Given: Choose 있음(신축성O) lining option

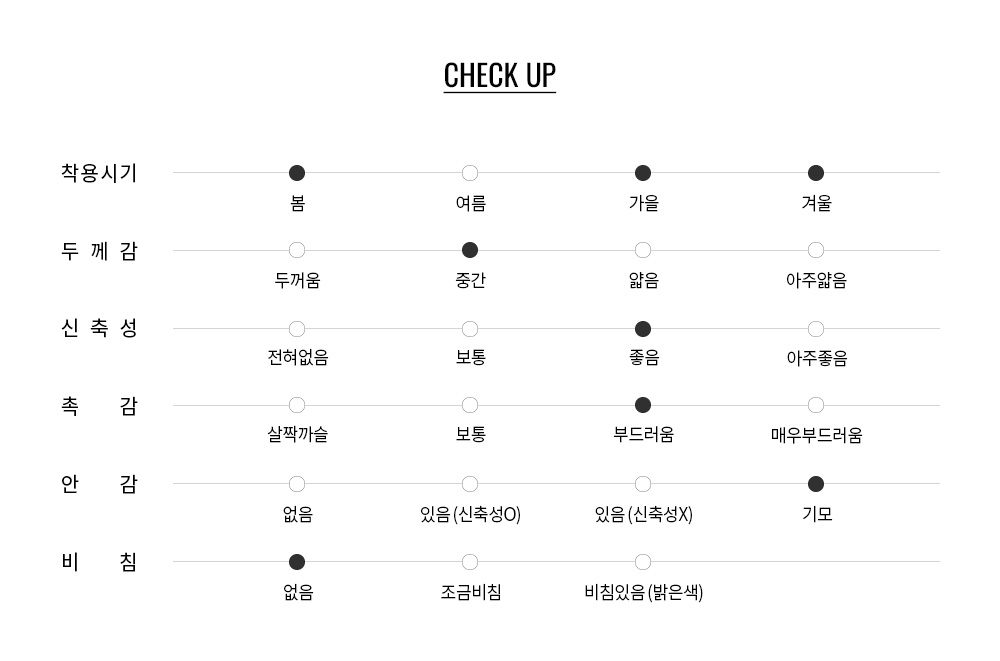Looking at the screenshot, I should point(470,484).
